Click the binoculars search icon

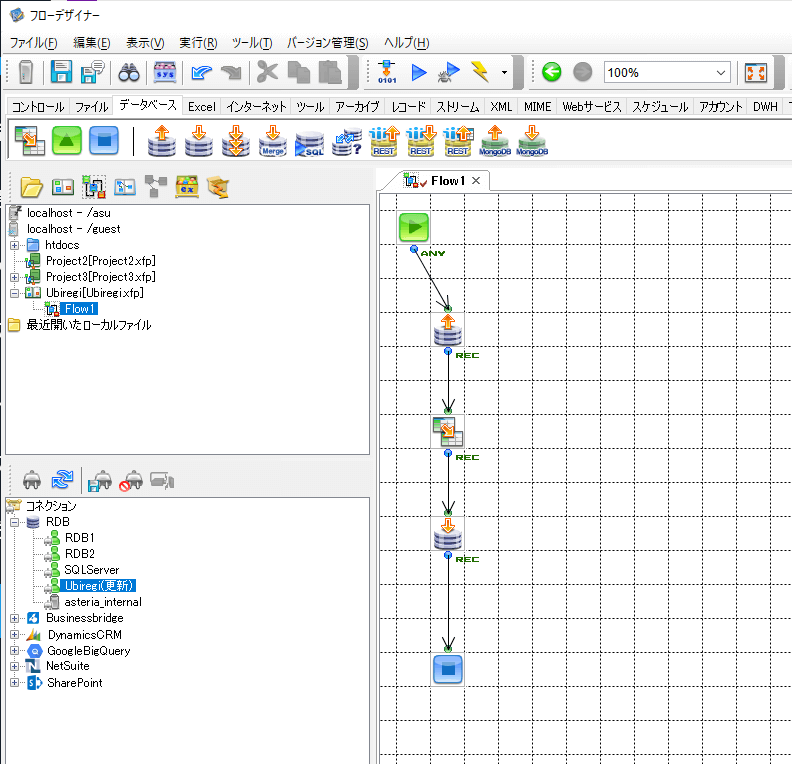[x=129, y=72]
